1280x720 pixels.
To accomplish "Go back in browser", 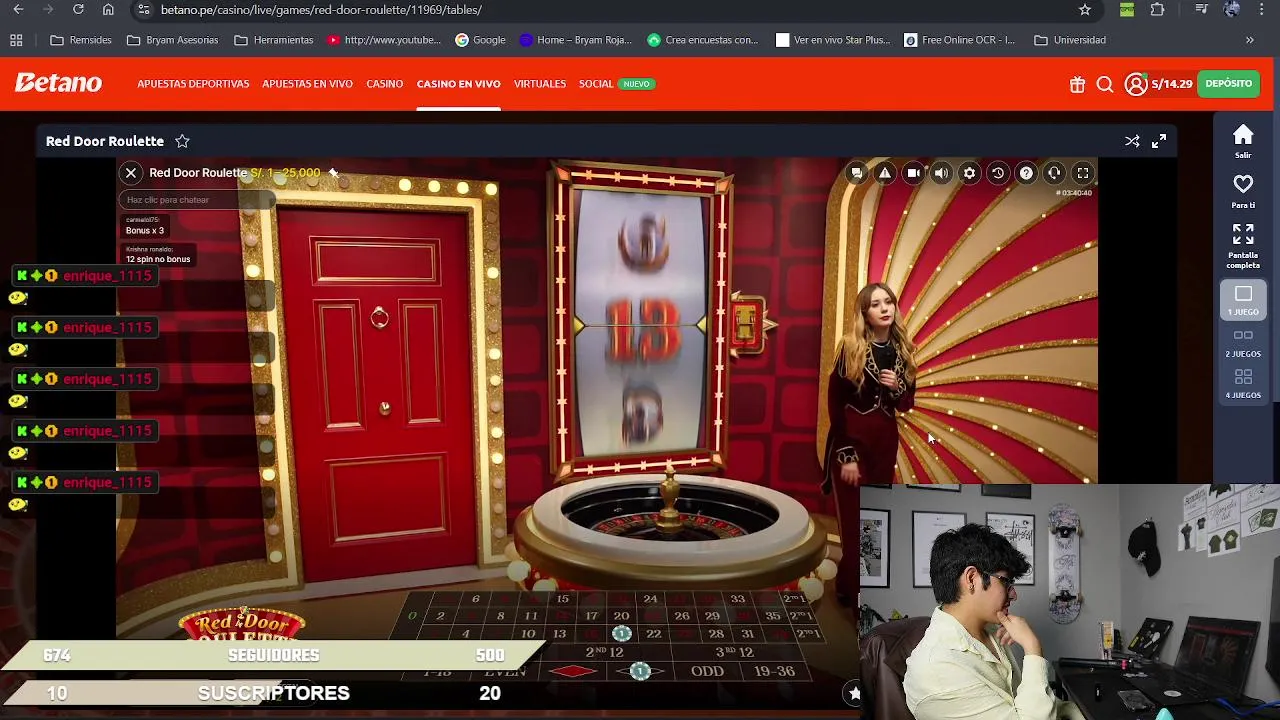I will click(18, 10).
